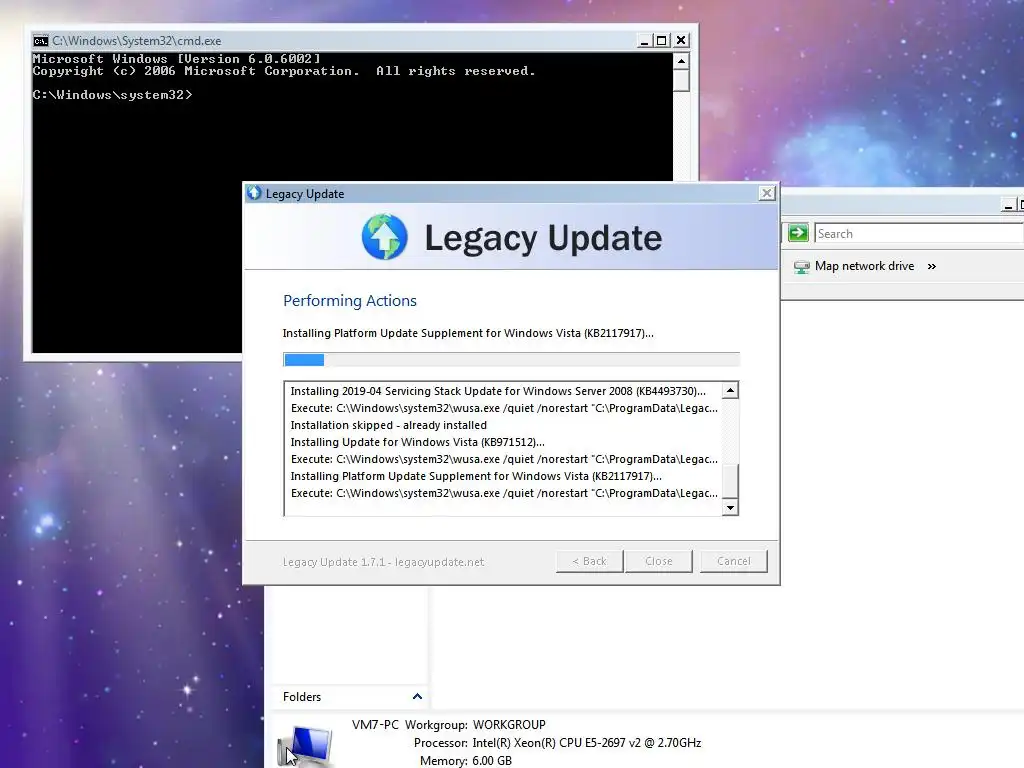Select the KB2117917 line in the log list
The image size is (1024, 768).
476,476
